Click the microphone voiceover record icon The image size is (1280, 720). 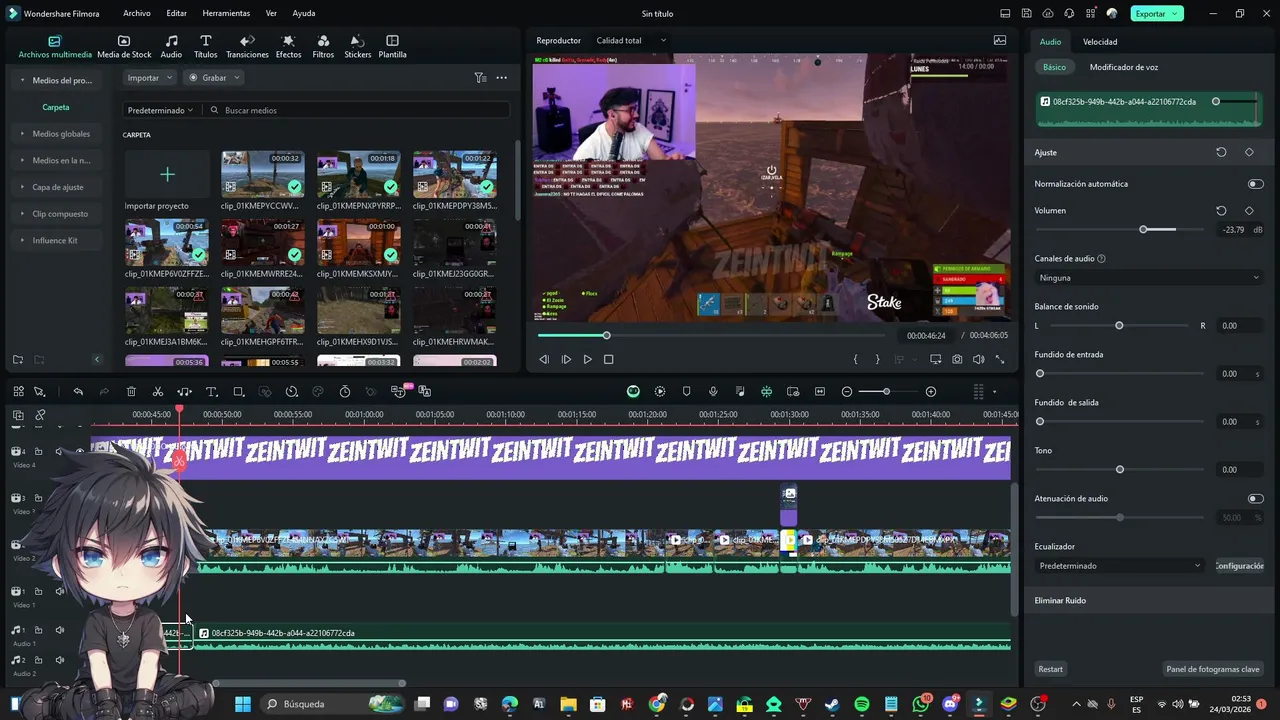713,391
